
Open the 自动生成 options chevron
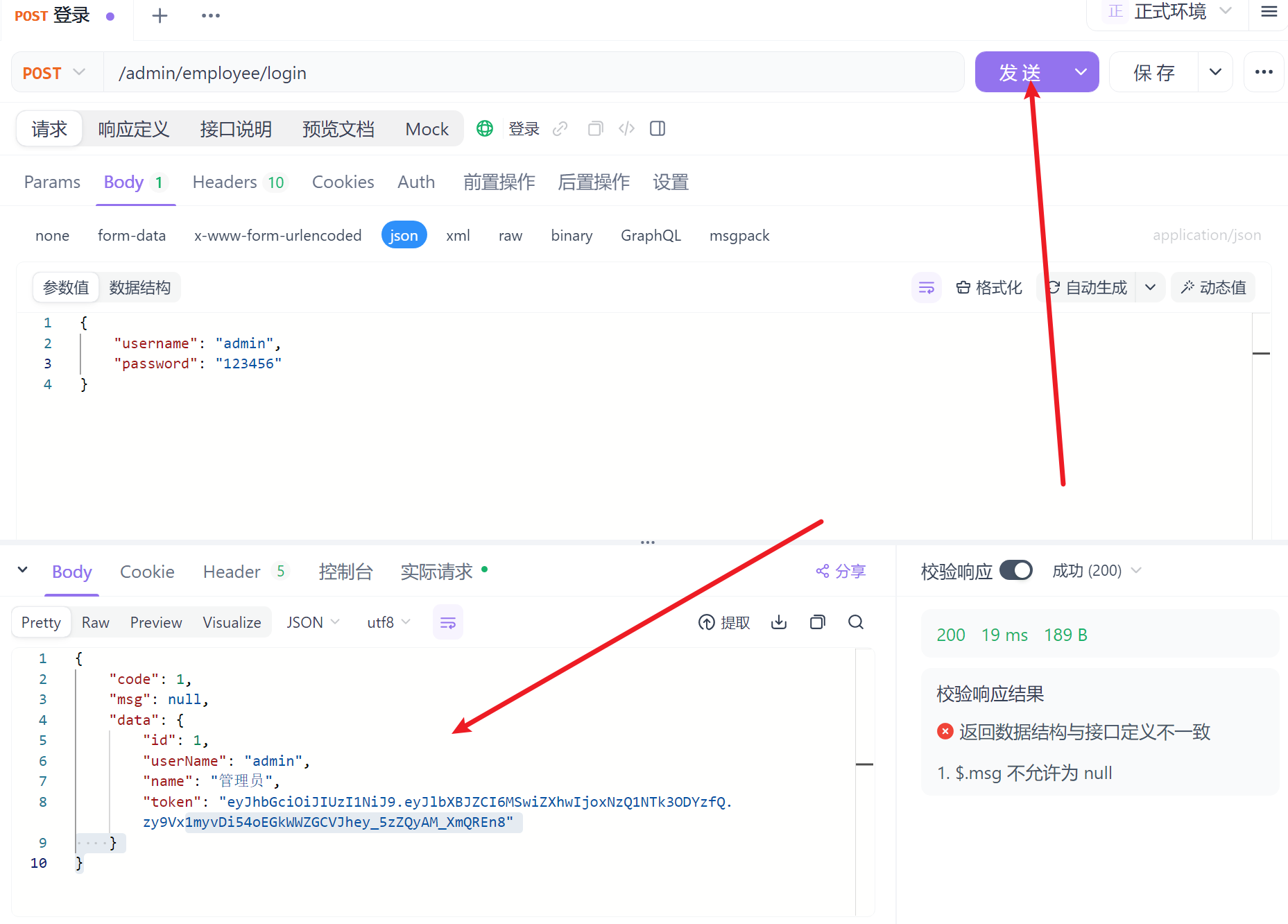pyautogui.click(x=1151, y=287)
